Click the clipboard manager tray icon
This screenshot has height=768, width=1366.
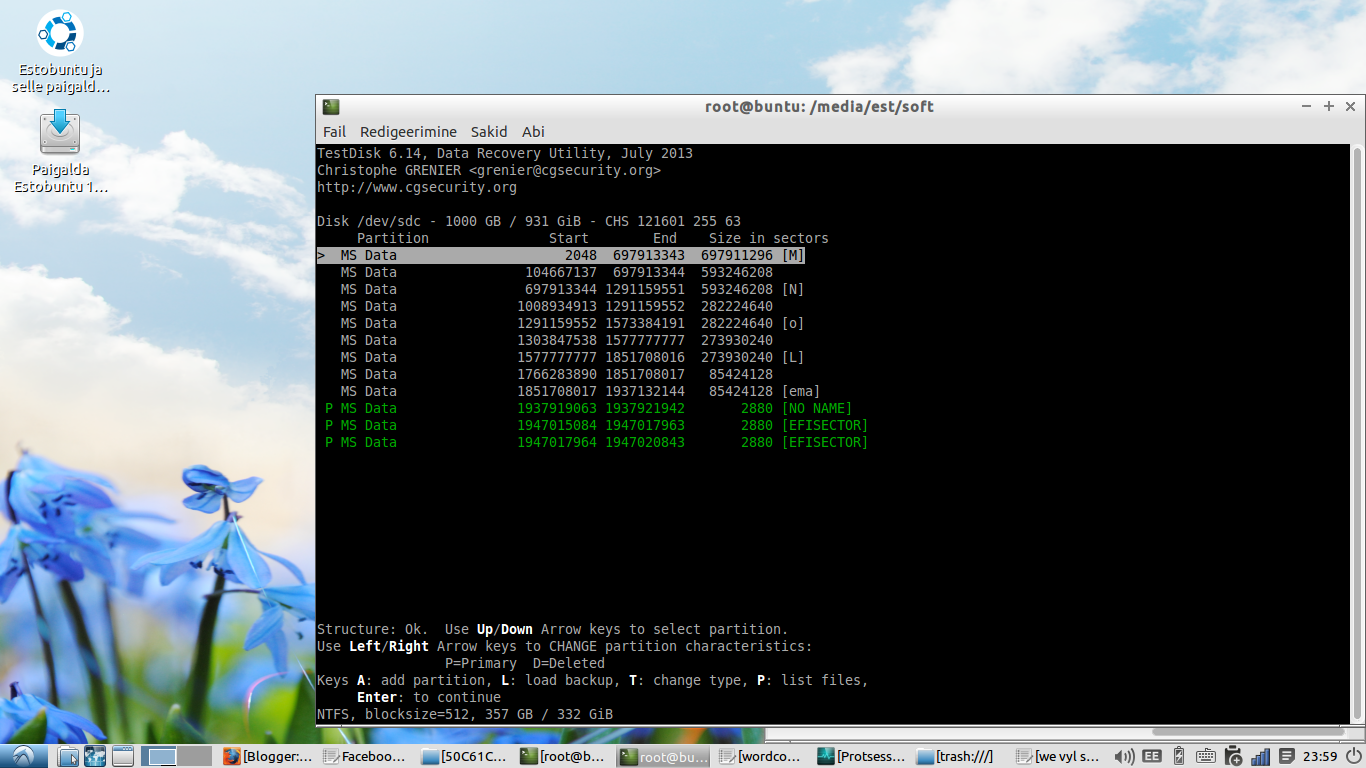pos(1233,756)
